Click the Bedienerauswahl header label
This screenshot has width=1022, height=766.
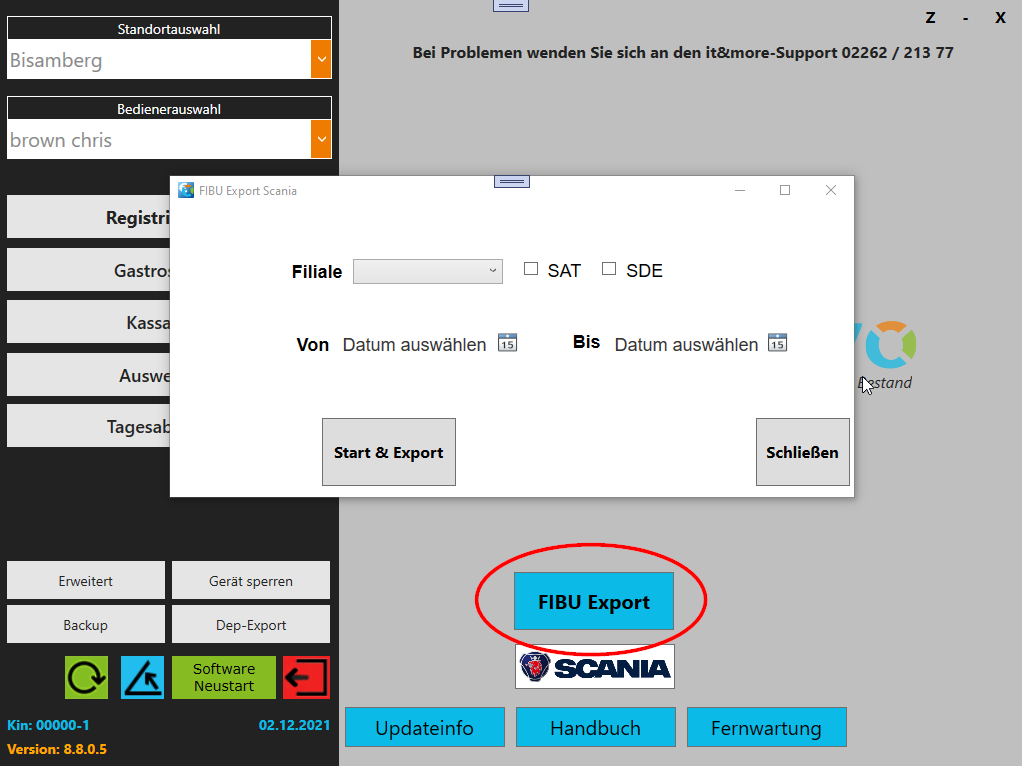click(x=169, y=109)
